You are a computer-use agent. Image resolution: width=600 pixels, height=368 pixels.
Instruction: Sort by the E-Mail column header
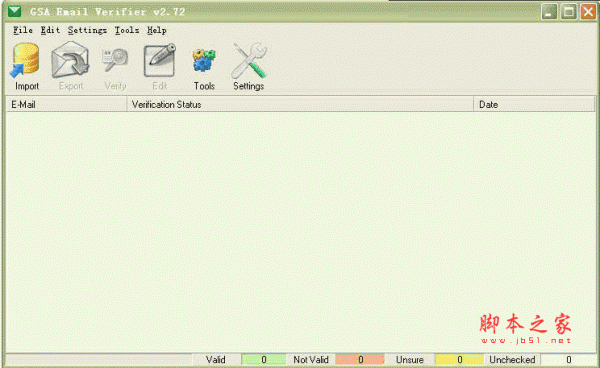(66, 104)
